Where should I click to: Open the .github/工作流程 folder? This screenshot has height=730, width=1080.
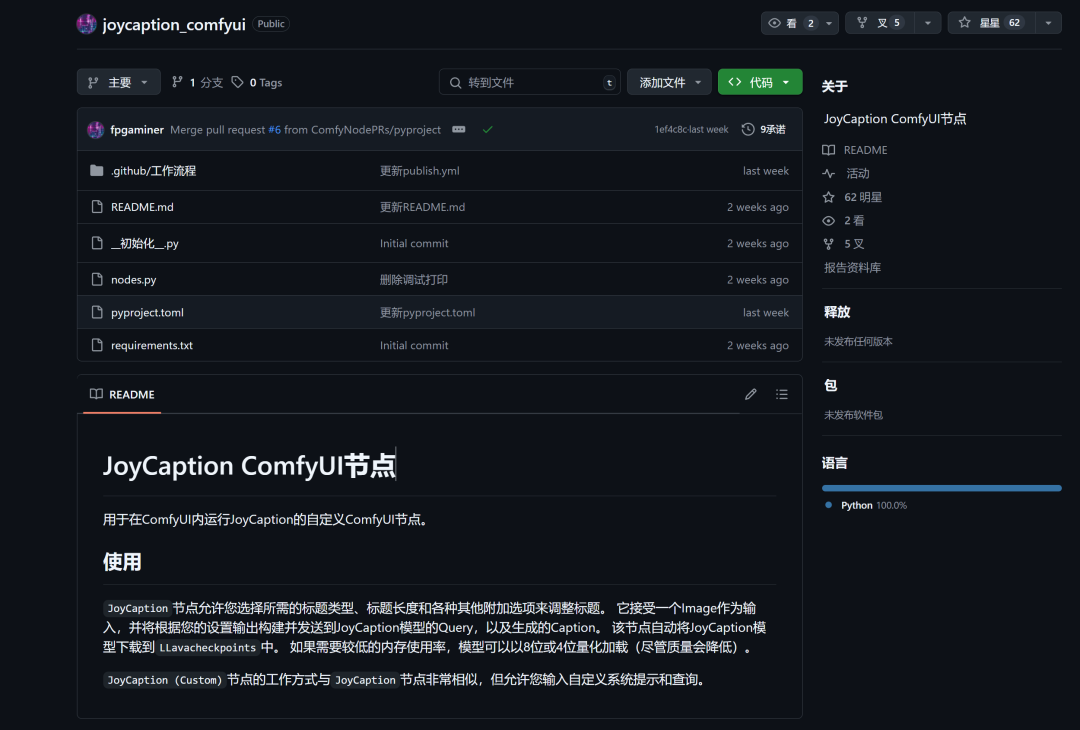pos(153,171)
